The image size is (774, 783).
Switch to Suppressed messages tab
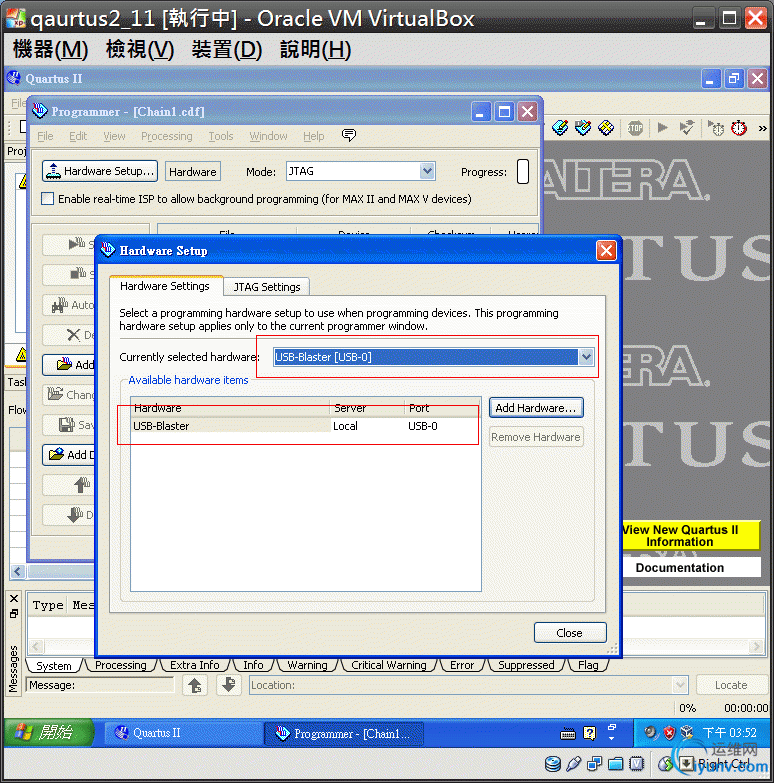pyautogui.click(x=526, y=665)
